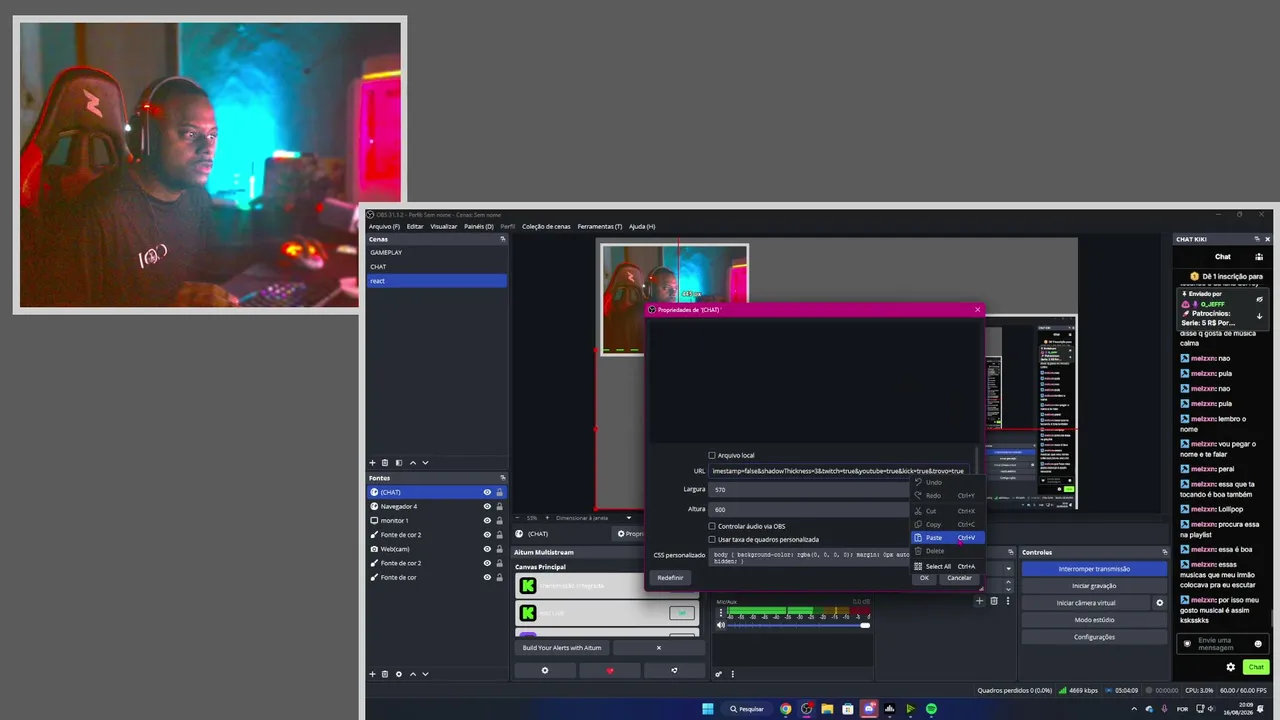Click Cancelar in the properties dialog

[x=959, y=578]
